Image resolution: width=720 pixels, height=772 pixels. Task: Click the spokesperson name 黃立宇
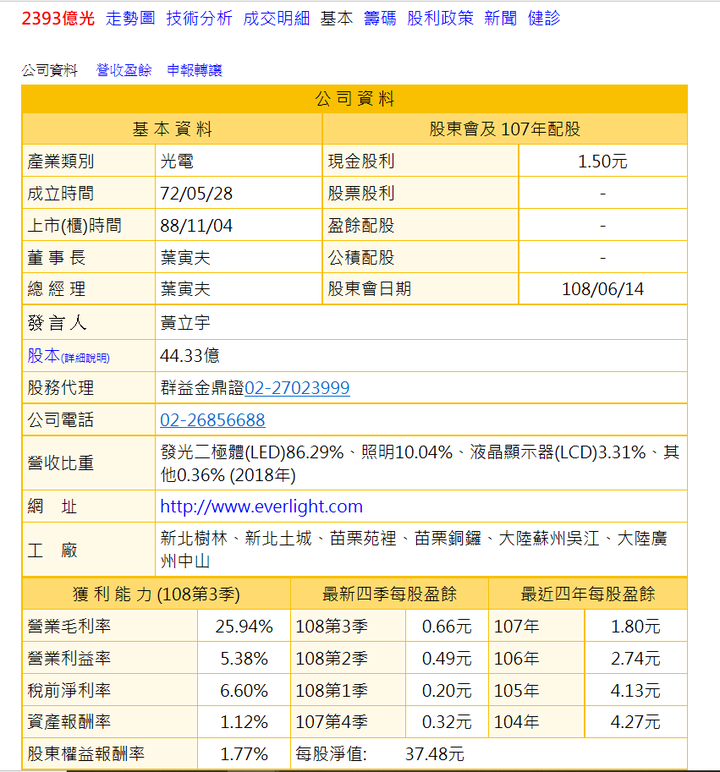(185, 323)
